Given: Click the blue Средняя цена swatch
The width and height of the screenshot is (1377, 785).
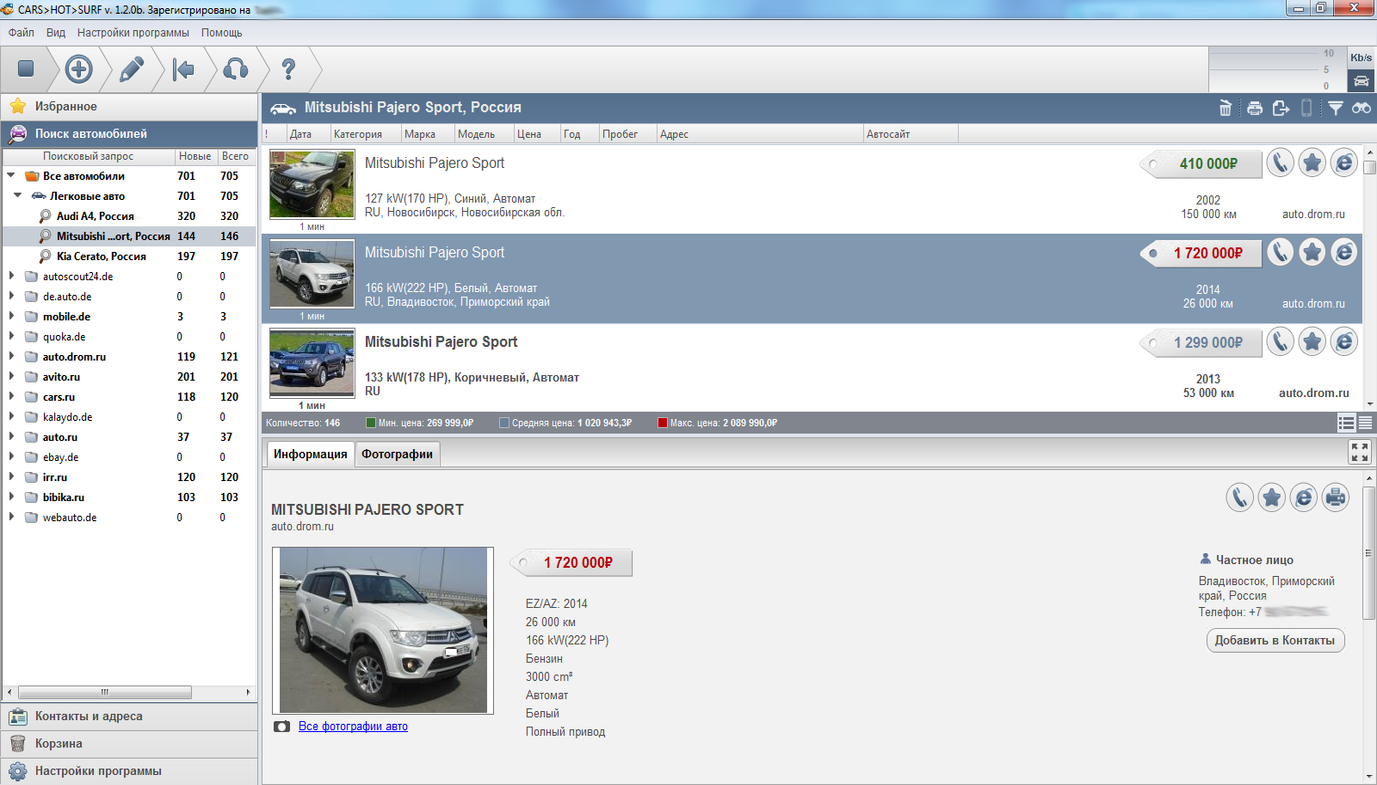Looking at the screenshot, I should (x=504, y=423).
